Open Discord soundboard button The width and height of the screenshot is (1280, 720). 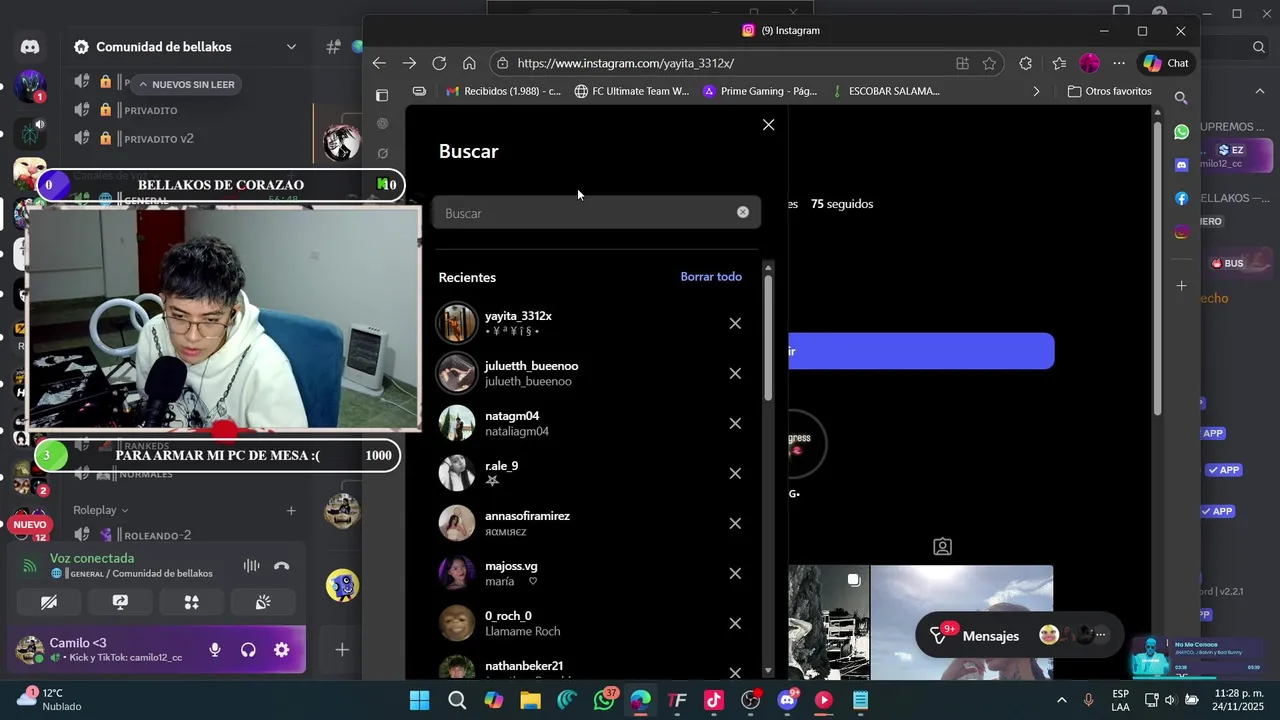pyautogui.click(x=263, y=602)
